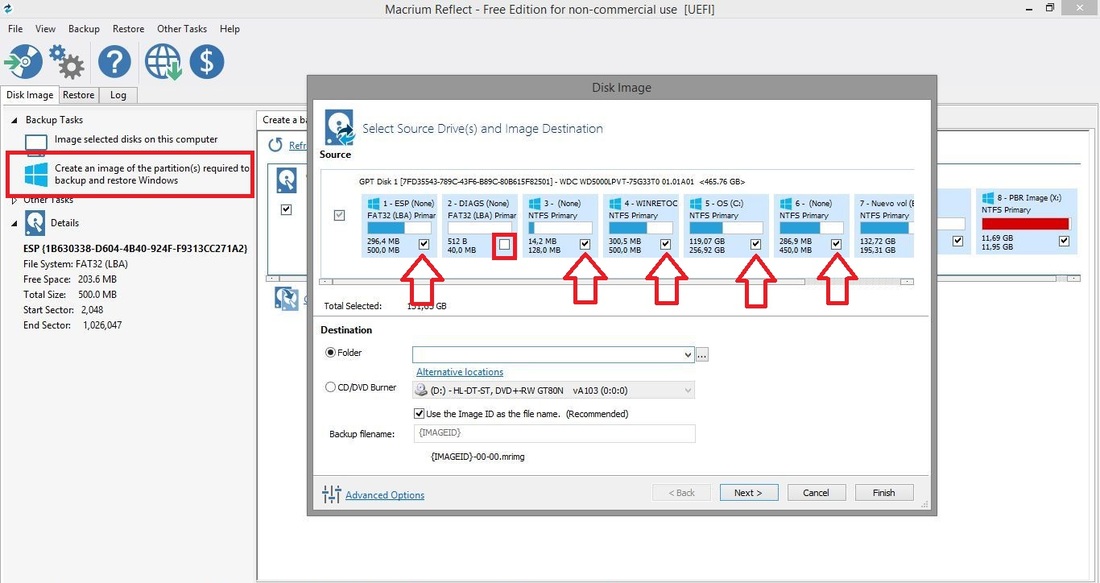This screenshot has height=583, width=1100.
Task: Toggle the GPT Disk 1 whole-disk checkbox
Action: (x=340, y=215)
